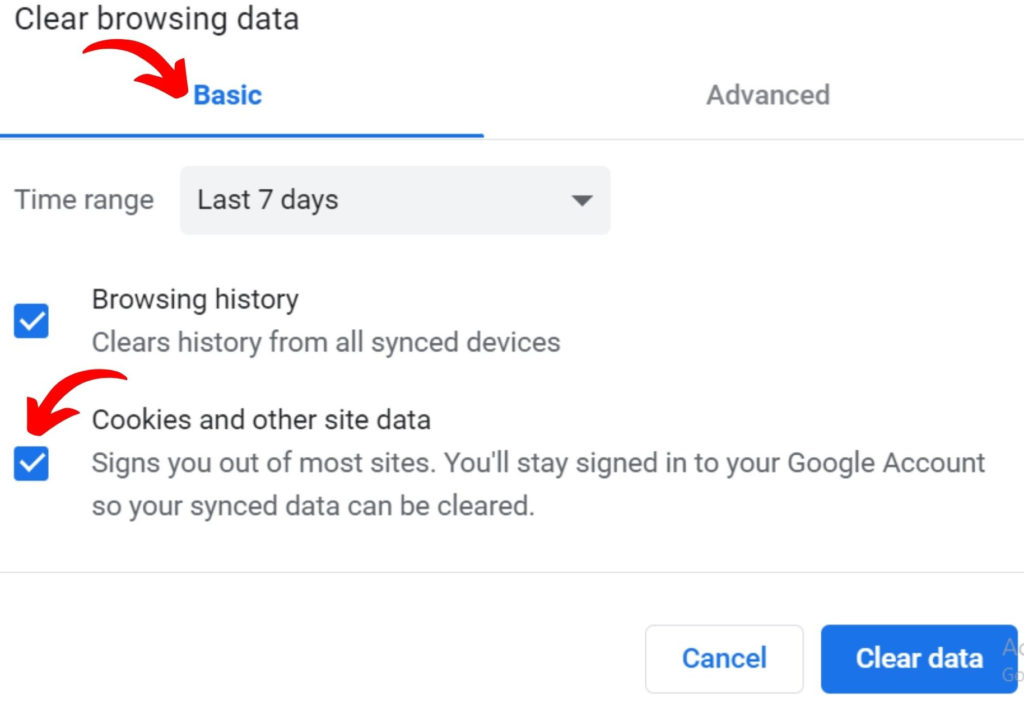
Task: Click 'so your synced data can be cleared' line
Action: coord(313,505)
